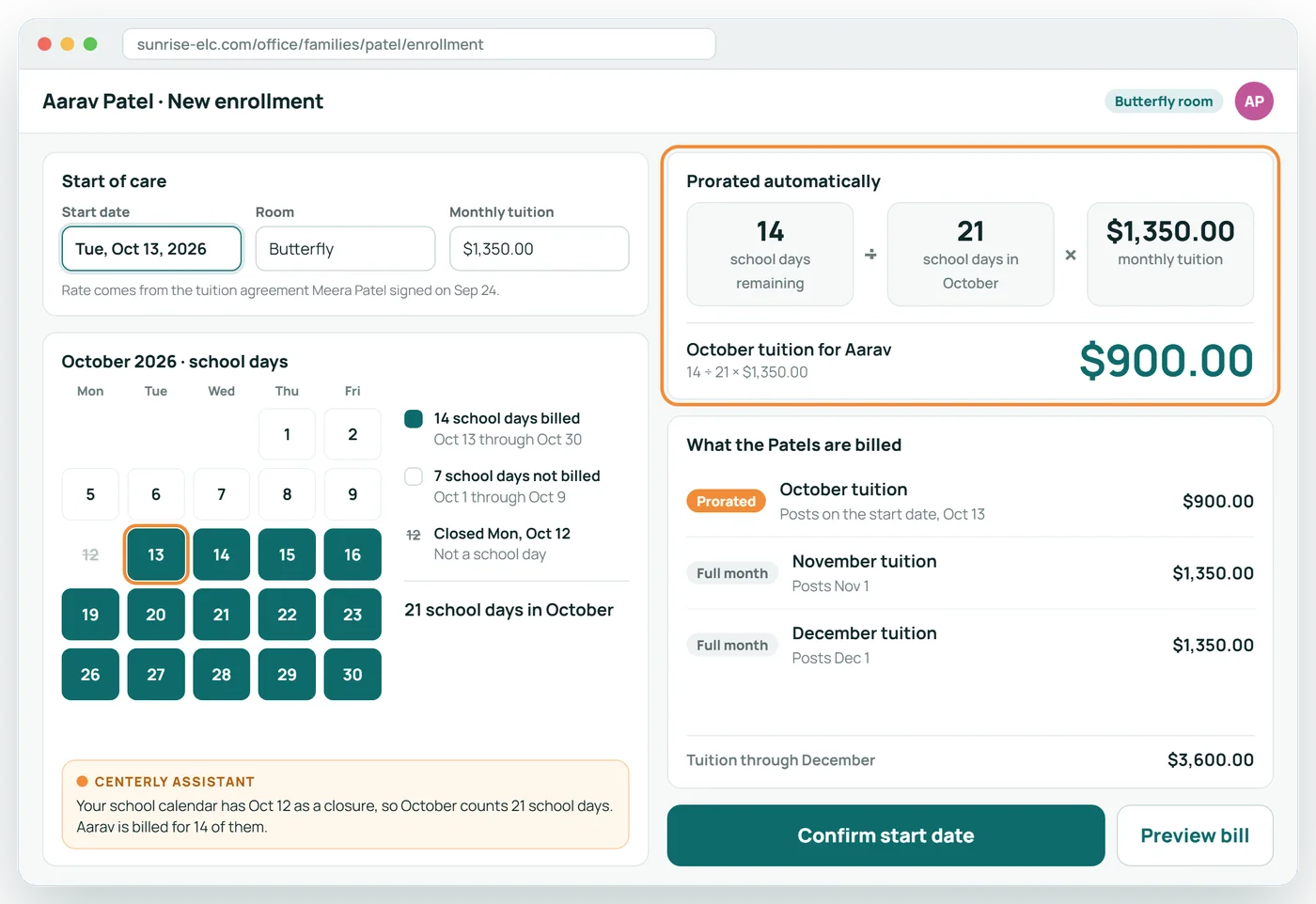Screen dimensions: 1316x904
Task: Click the Confirm start date button
Action: click(885, 835)
